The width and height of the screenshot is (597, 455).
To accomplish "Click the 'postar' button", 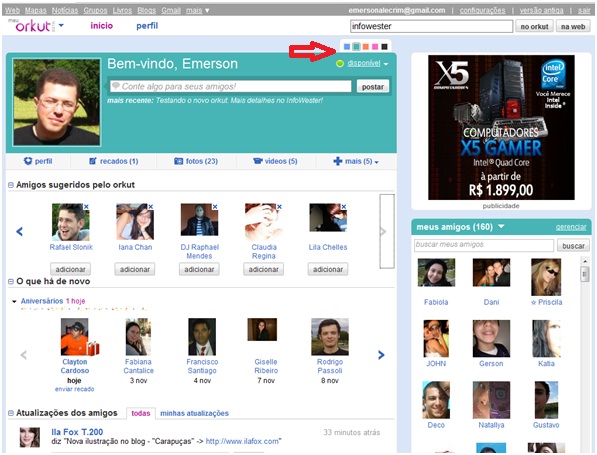I will click(x=373, y=87).
